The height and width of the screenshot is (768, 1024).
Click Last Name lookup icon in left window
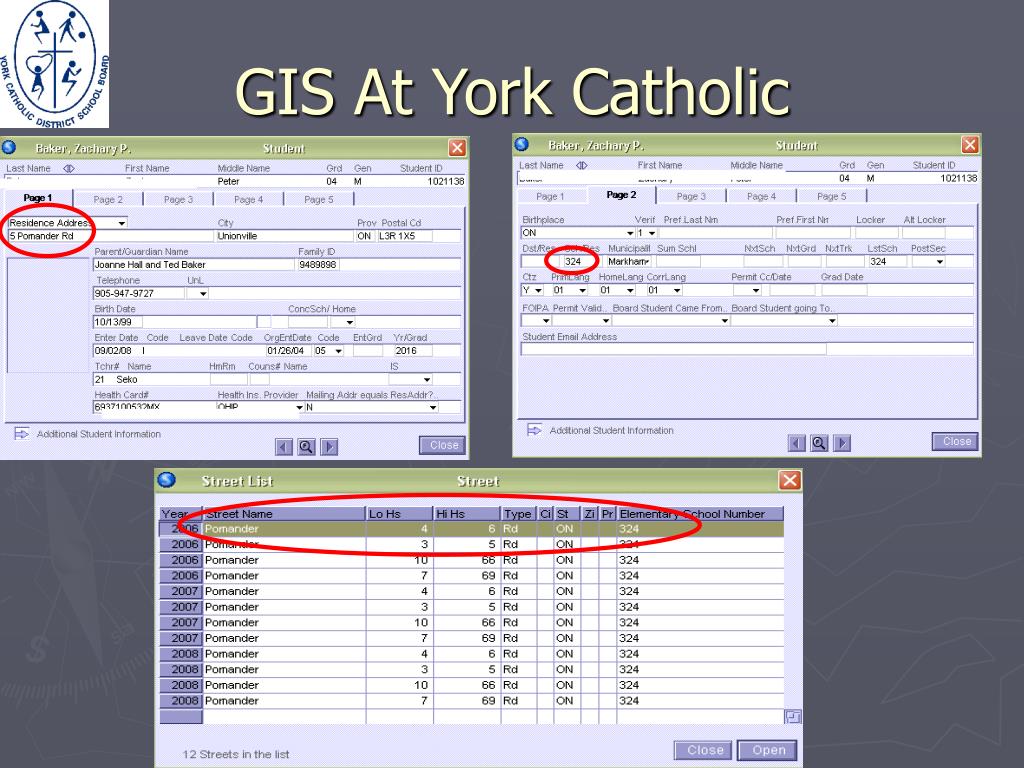point(69,168)
